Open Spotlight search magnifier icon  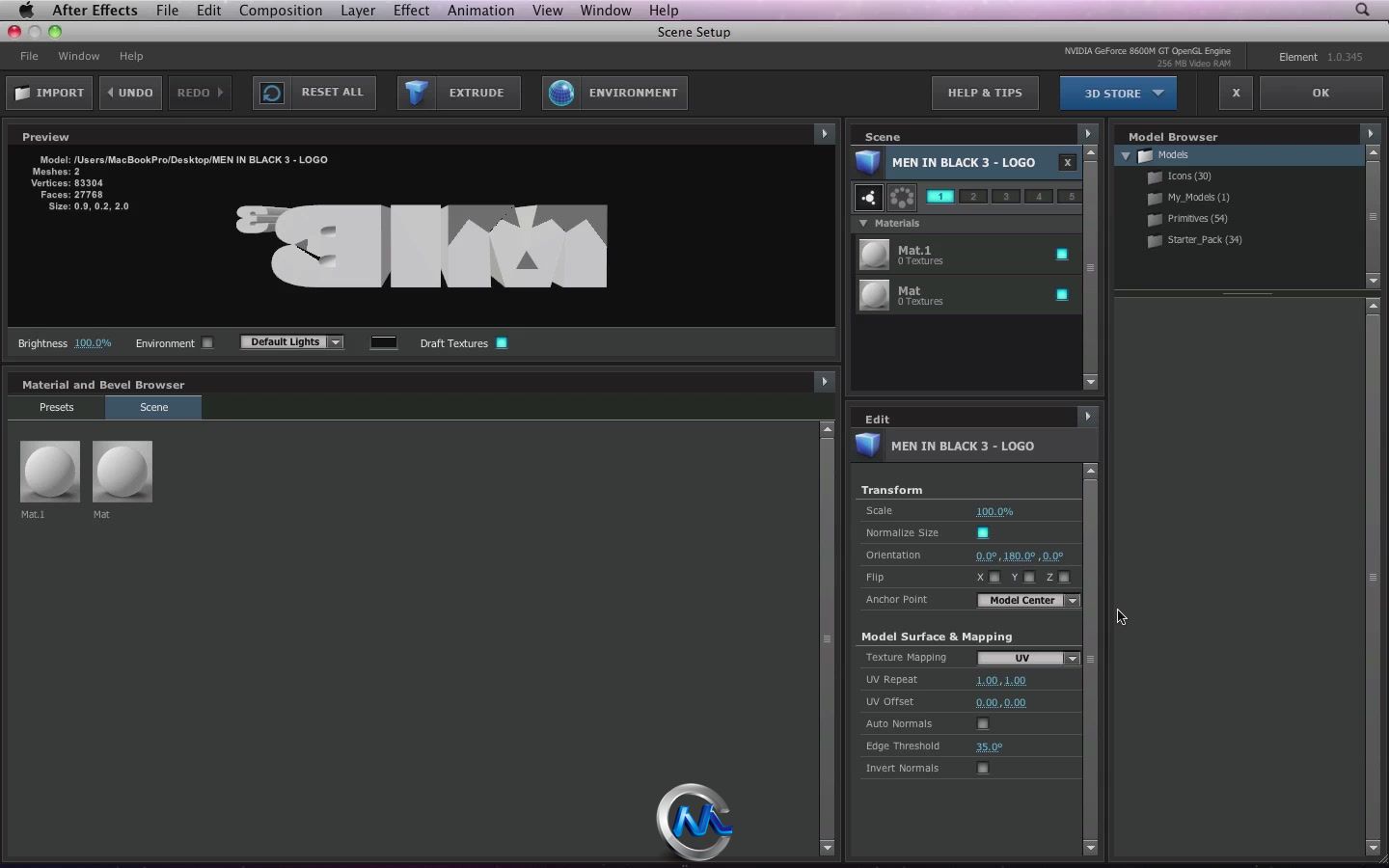click(x=1362, y=10)
